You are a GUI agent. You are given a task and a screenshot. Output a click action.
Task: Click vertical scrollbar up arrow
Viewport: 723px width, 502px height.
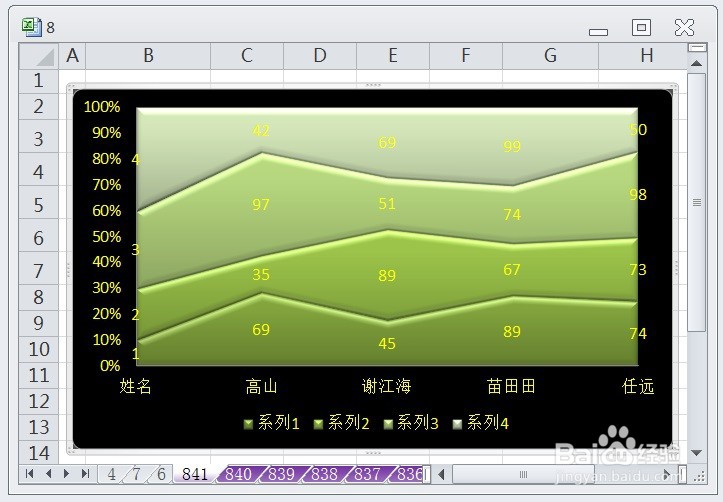[697, 63]
